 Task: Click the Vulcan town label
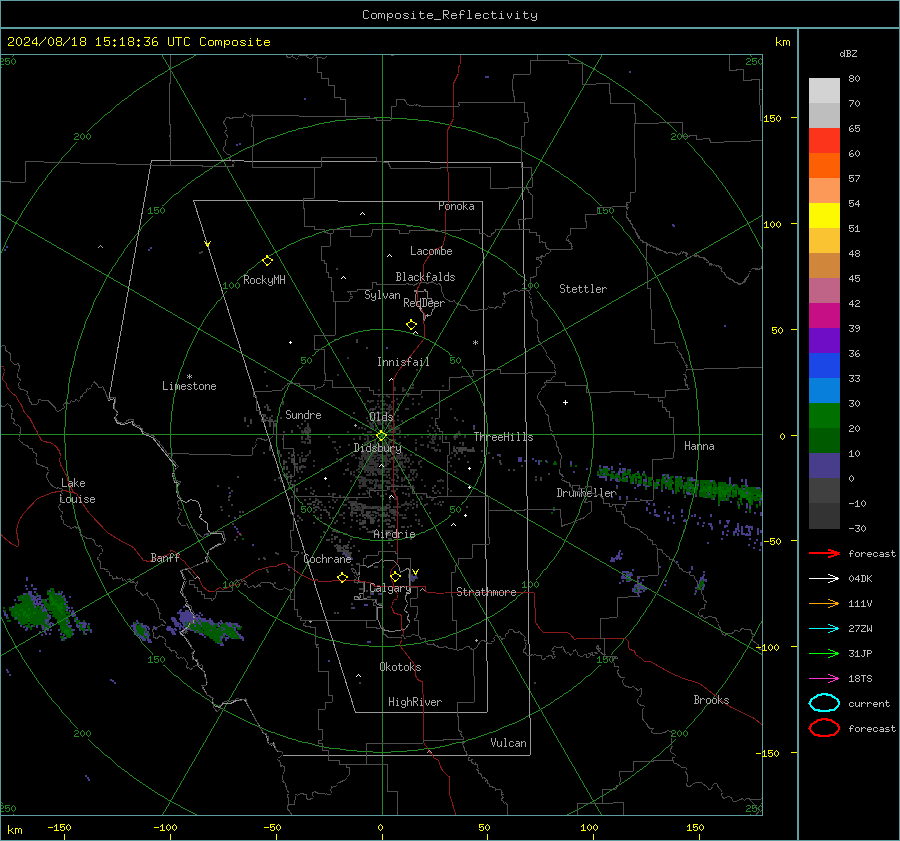tap(508, 743)
